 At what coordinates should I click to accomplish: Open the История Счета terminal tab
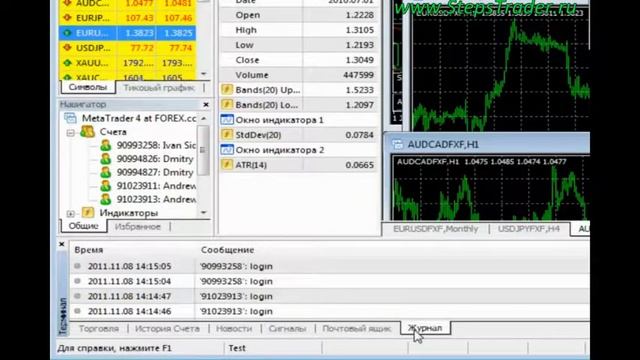coord(167,329)
